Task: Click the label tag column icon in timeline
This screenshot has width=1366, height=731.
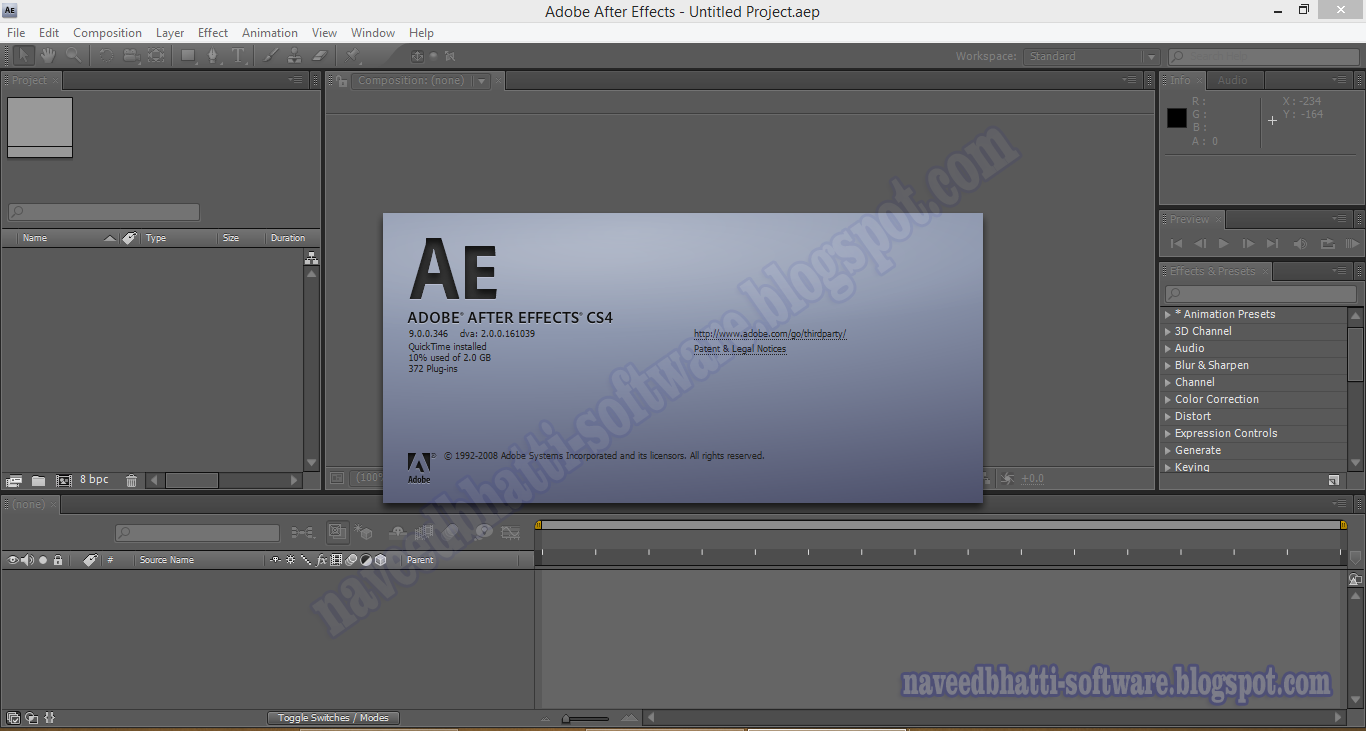Action: pos(90,560)
